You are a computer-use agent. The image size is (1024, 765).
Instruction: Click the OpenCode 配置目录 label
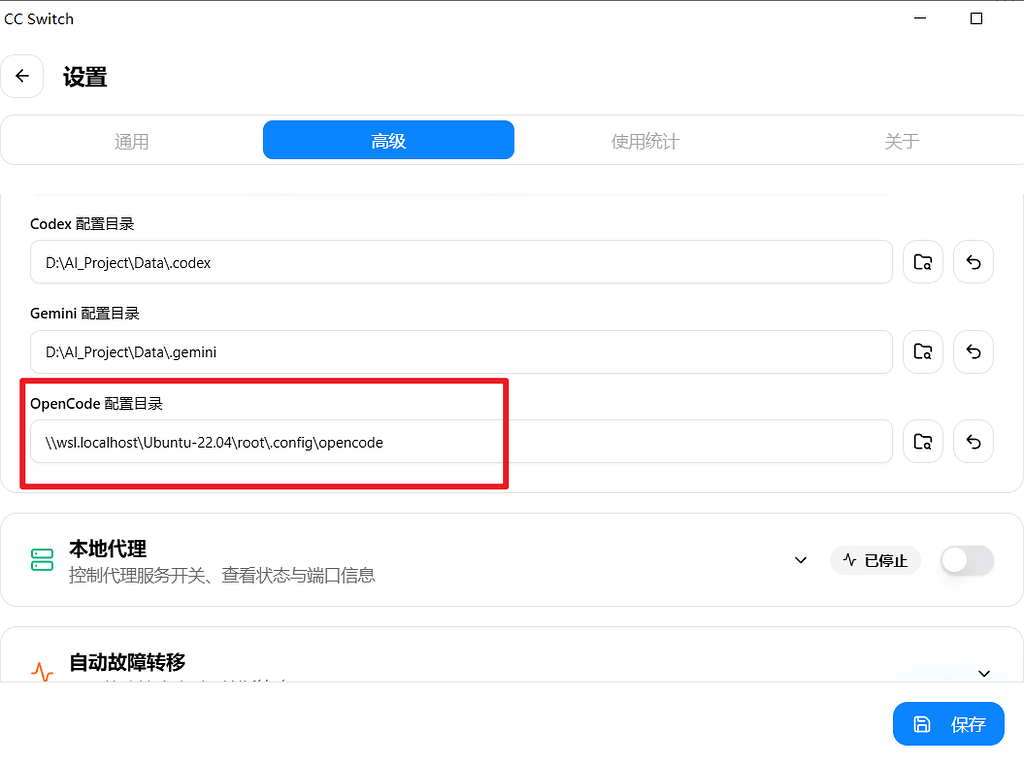pyautogui.click(x=97, y=404)
